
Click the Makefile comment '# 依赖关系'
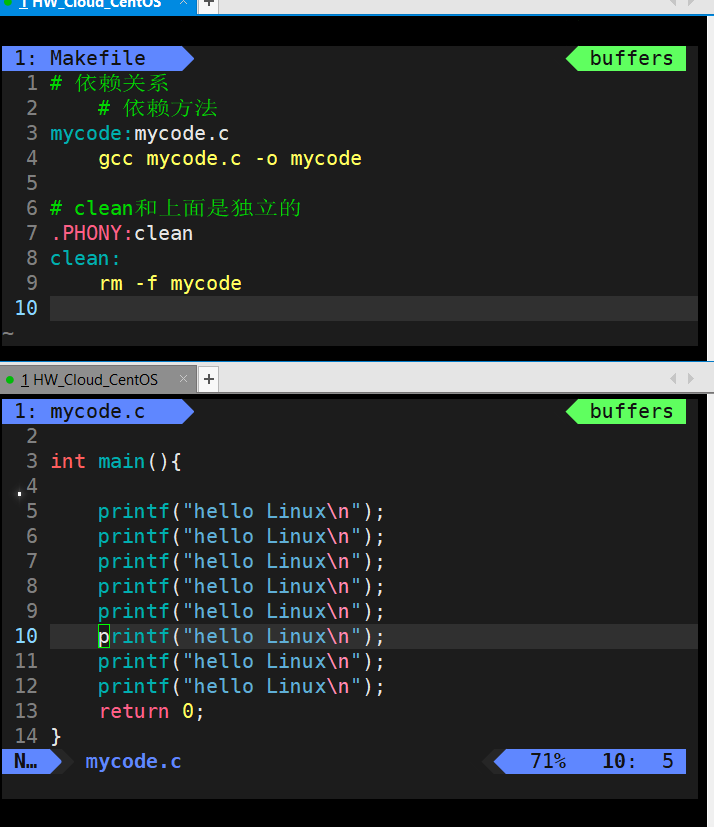point(109,83)
